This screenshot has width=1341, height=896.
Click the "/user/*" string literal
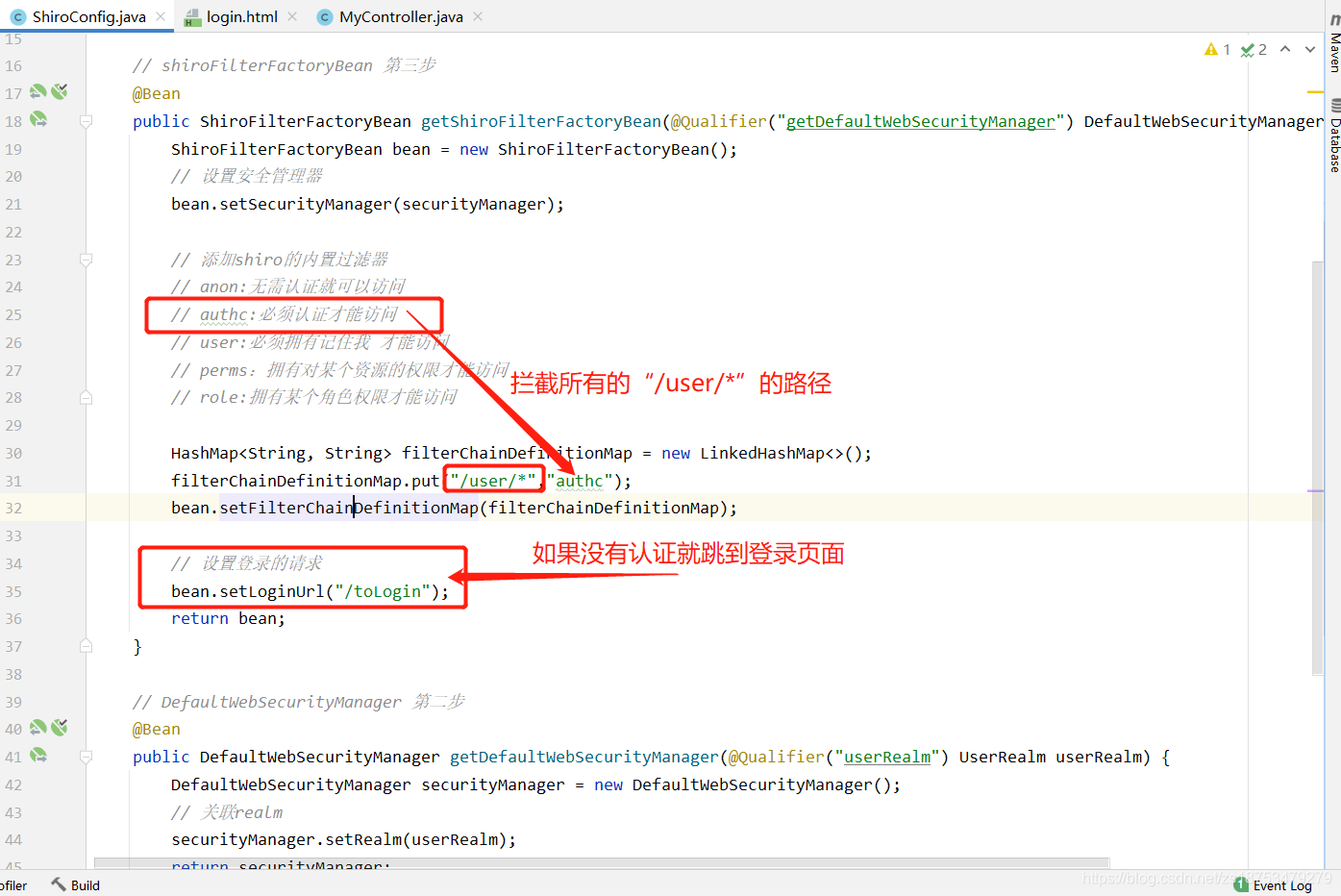click(x=493, y=481)
